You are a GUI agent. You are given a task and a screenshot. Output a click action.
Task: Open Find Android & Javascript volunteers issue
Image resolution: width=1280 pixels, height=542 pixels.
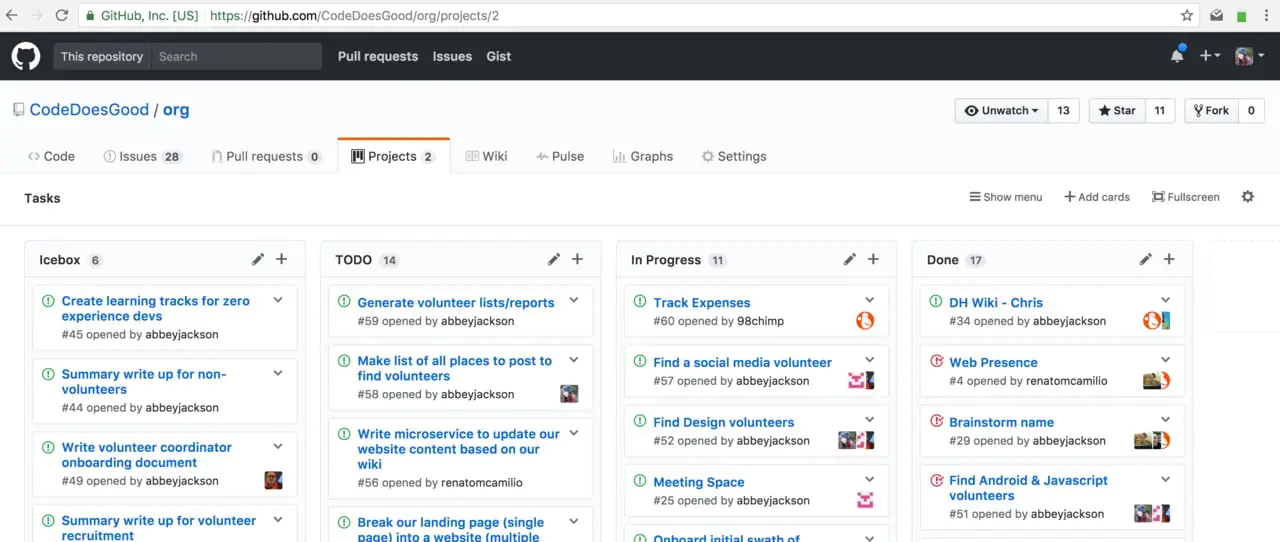[1028, 488]
